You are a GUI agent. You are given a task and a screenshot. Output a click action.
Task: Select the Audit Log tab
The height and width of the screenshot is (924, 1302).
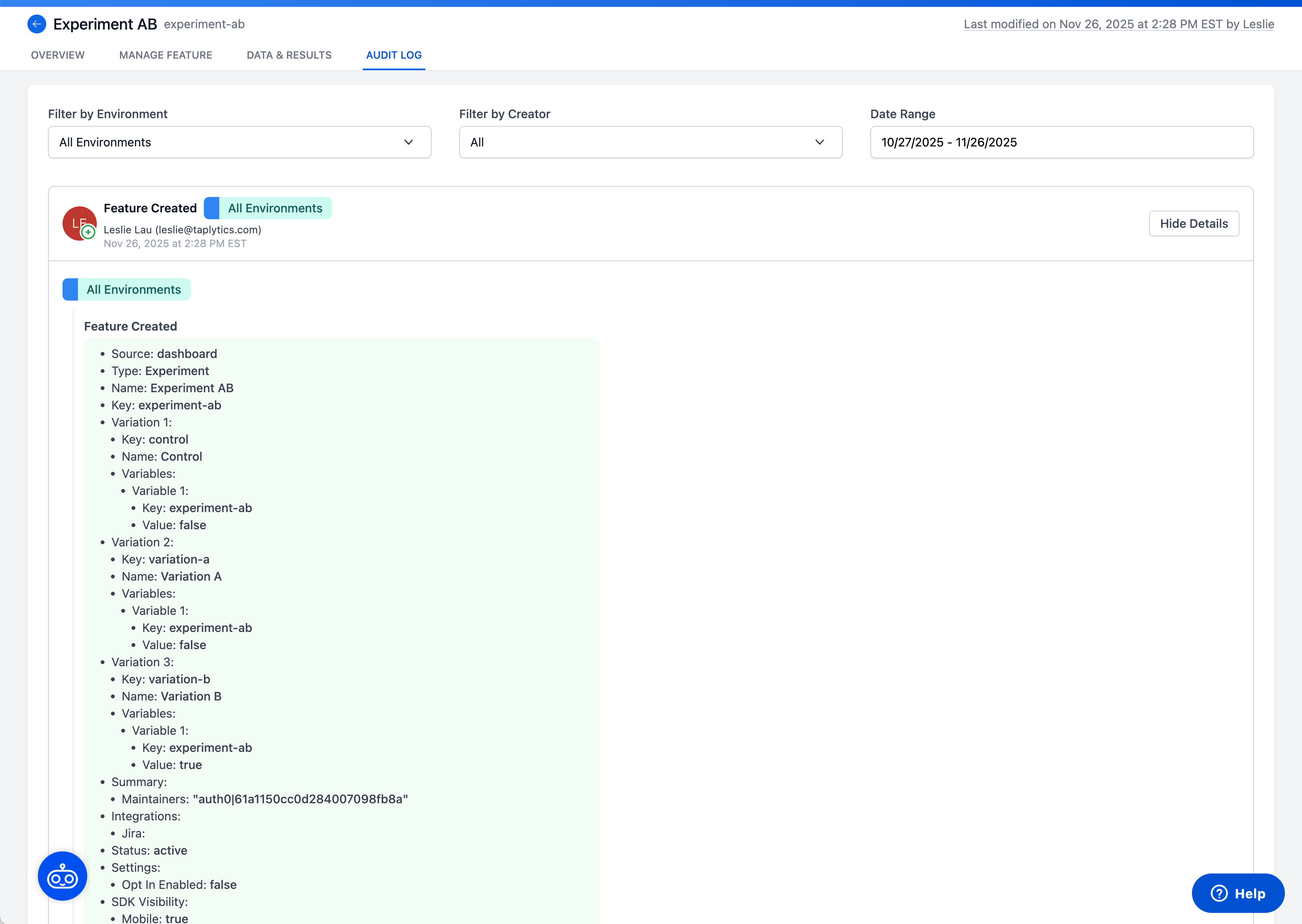pos(394,55)
